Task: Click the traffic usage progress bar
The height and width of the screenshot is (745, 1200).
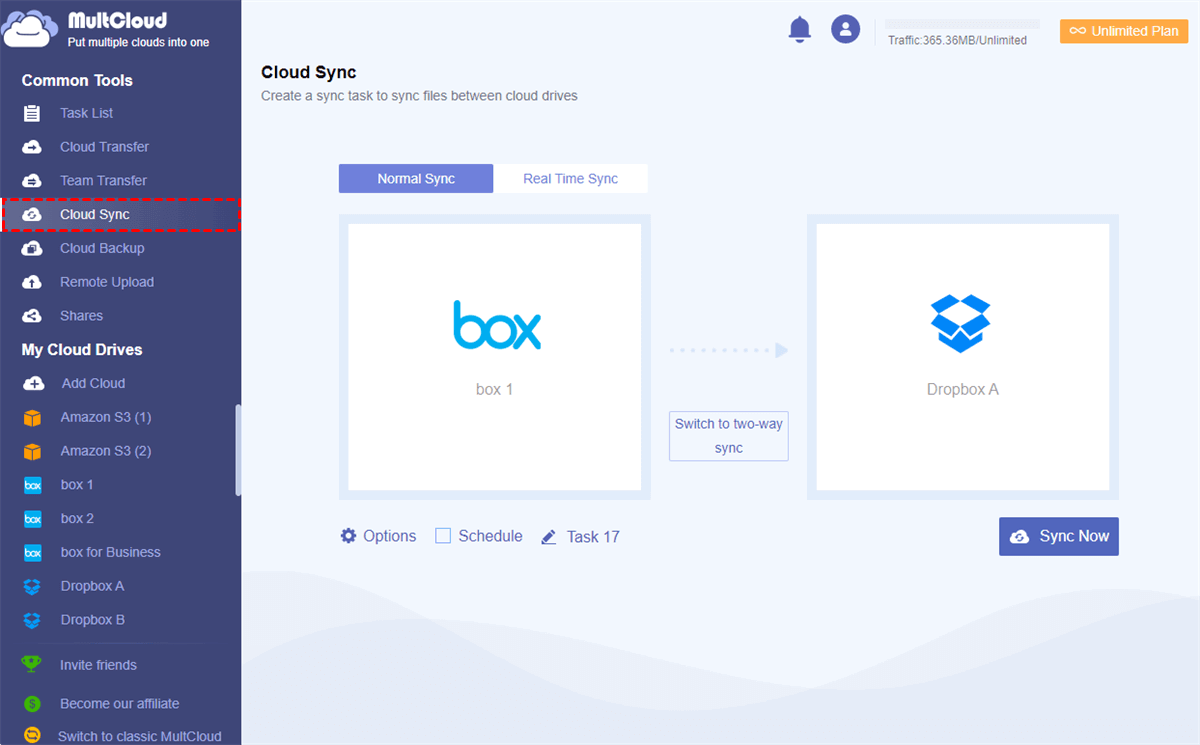Action: [963, 23]
